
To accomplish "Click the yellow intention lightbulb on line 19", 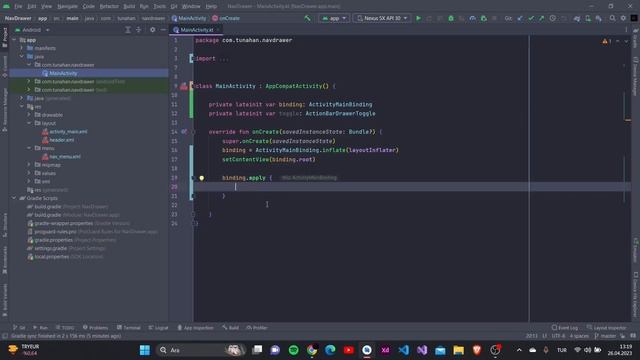I will click(202, 178).
